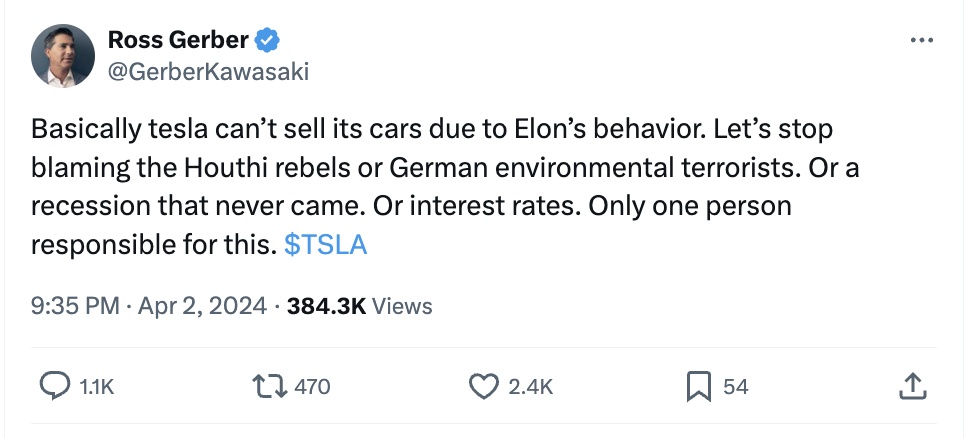
Task: Open the three-dot more options menu
Action: pos(921,41)
